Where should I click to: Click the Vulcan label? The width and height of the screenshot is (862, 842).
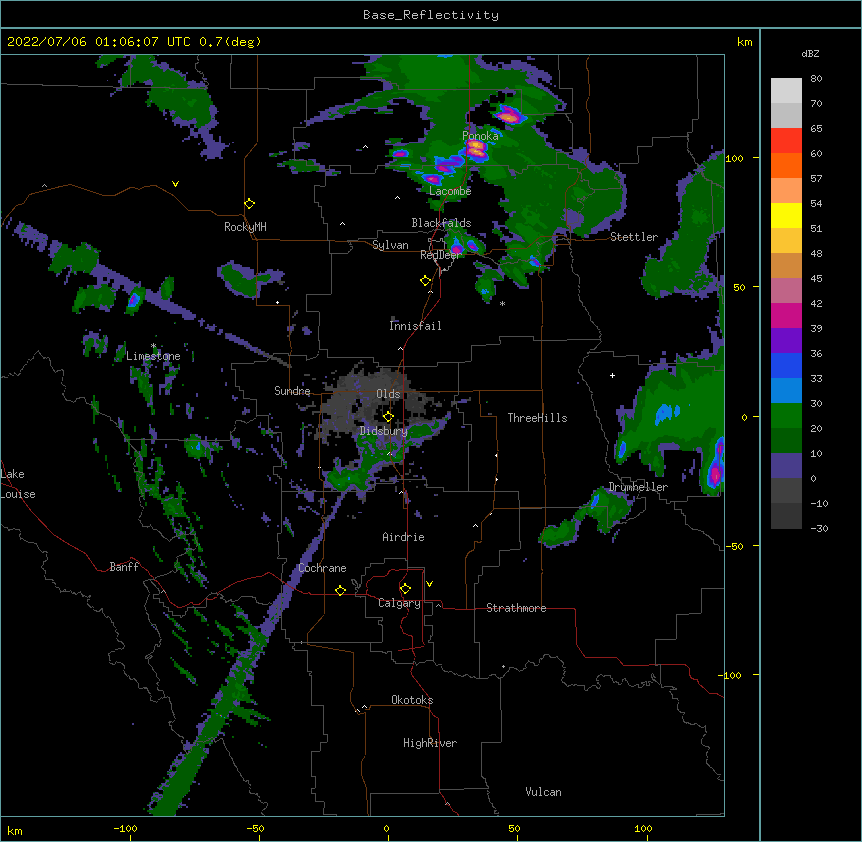[543, 792]
